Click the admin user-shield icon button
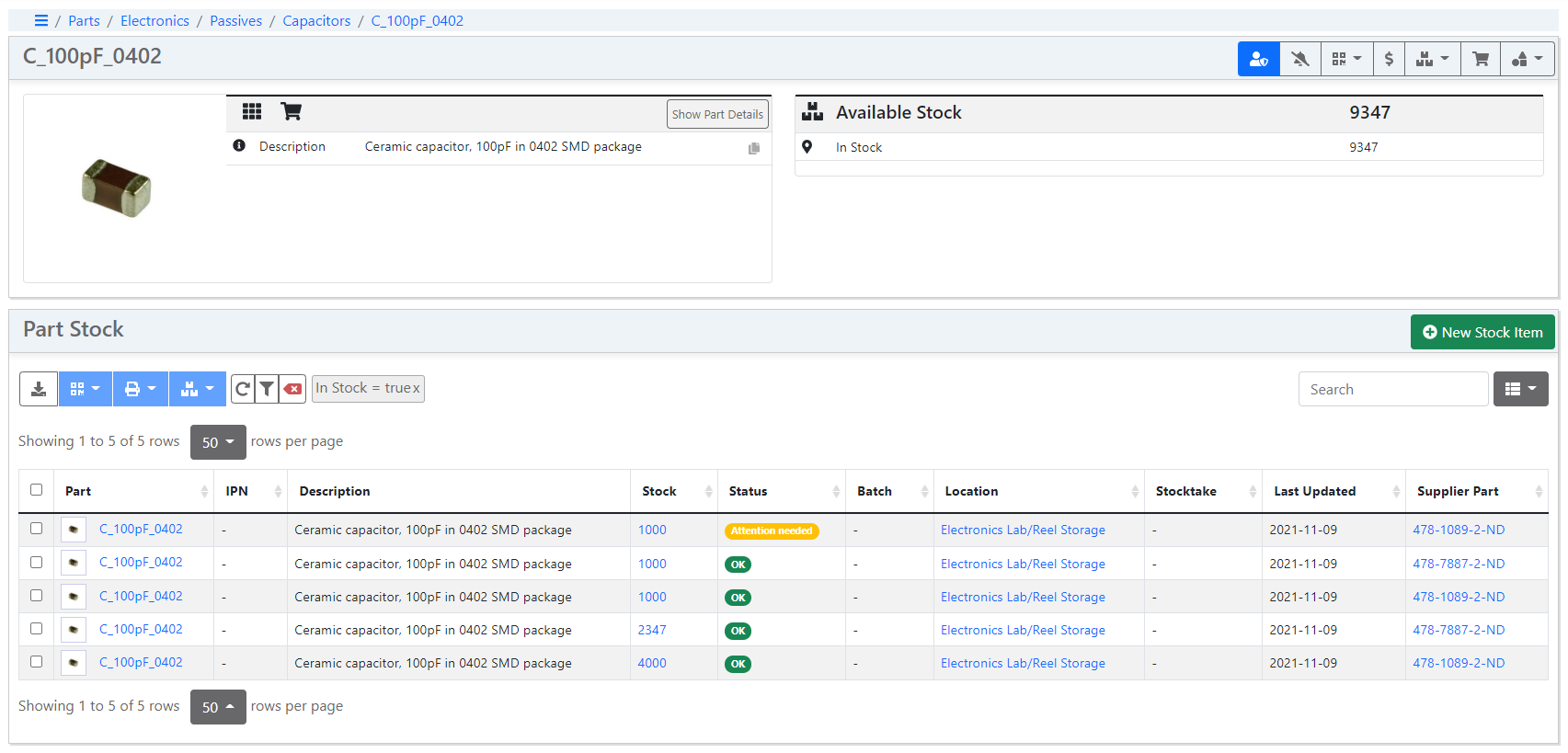Screen dimensions: 1568x753 [x=1258, y=59]
